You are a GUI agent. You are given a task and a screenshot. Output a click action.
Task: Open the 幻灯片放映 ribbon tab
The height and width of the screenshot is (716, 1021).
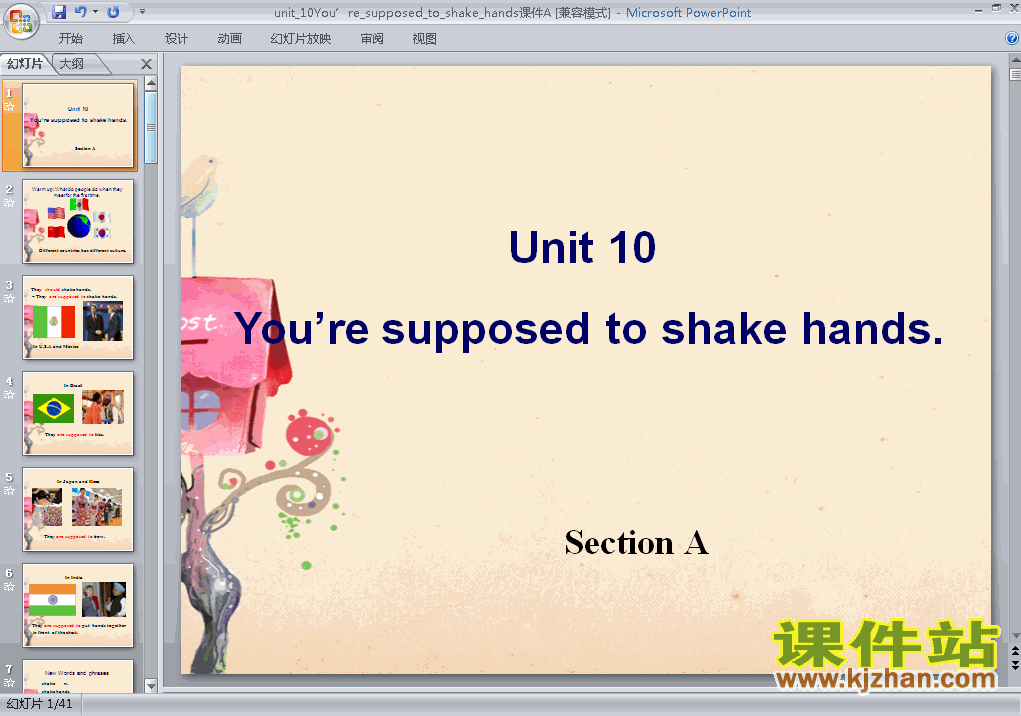coord(301,38)
